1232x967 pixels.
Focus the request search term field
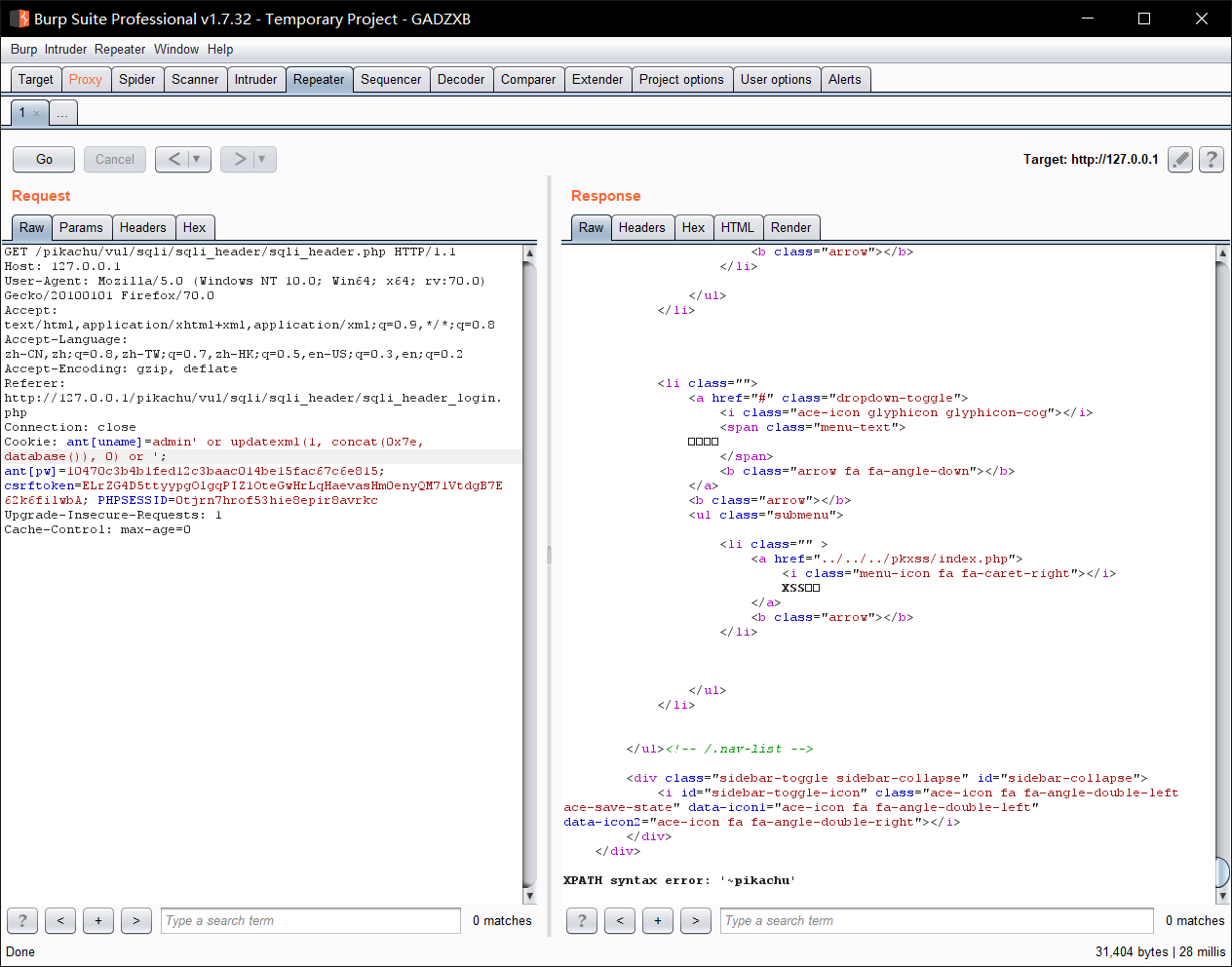click(311, 920)
